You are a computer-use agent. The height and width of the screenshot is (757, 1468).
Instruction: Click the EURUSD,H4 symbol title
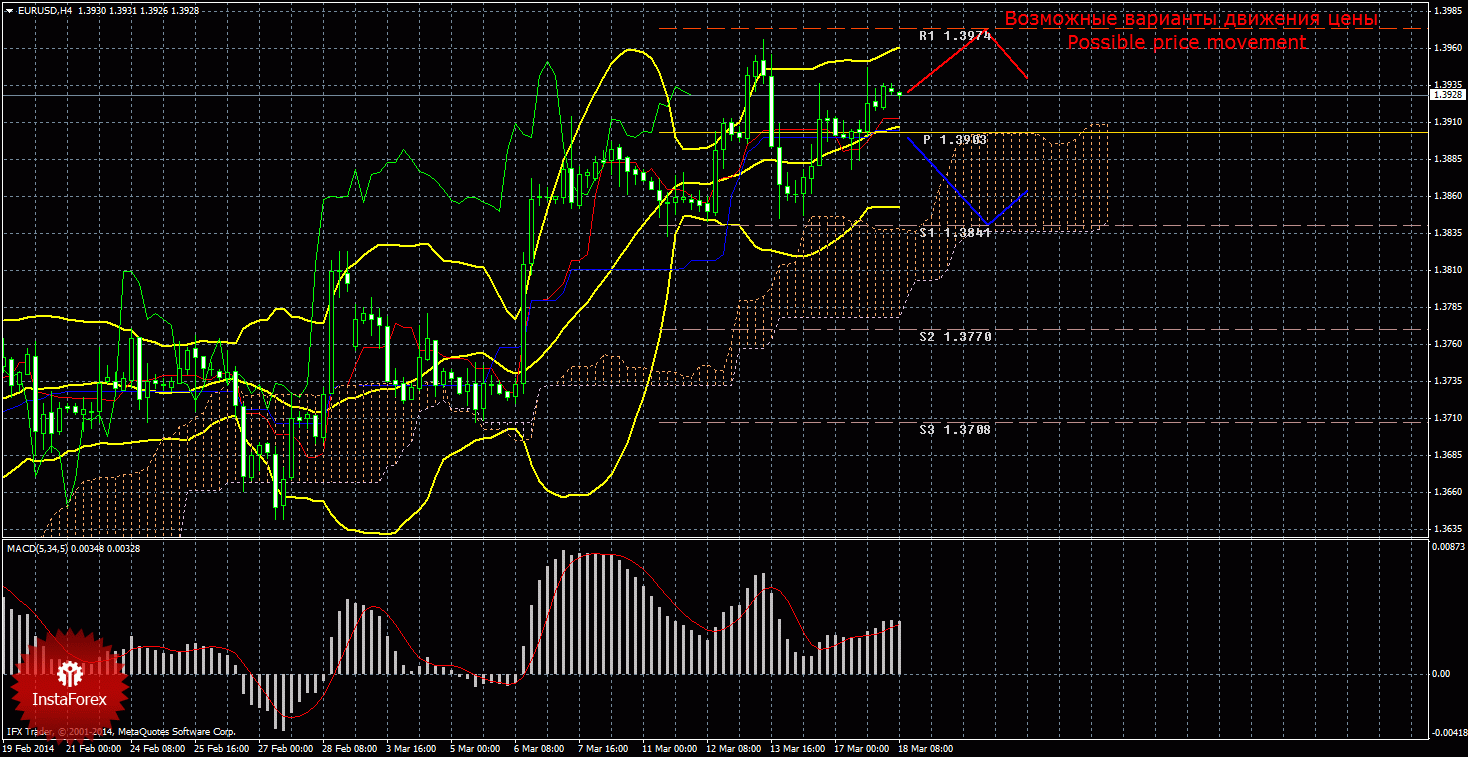coord(43,10)
